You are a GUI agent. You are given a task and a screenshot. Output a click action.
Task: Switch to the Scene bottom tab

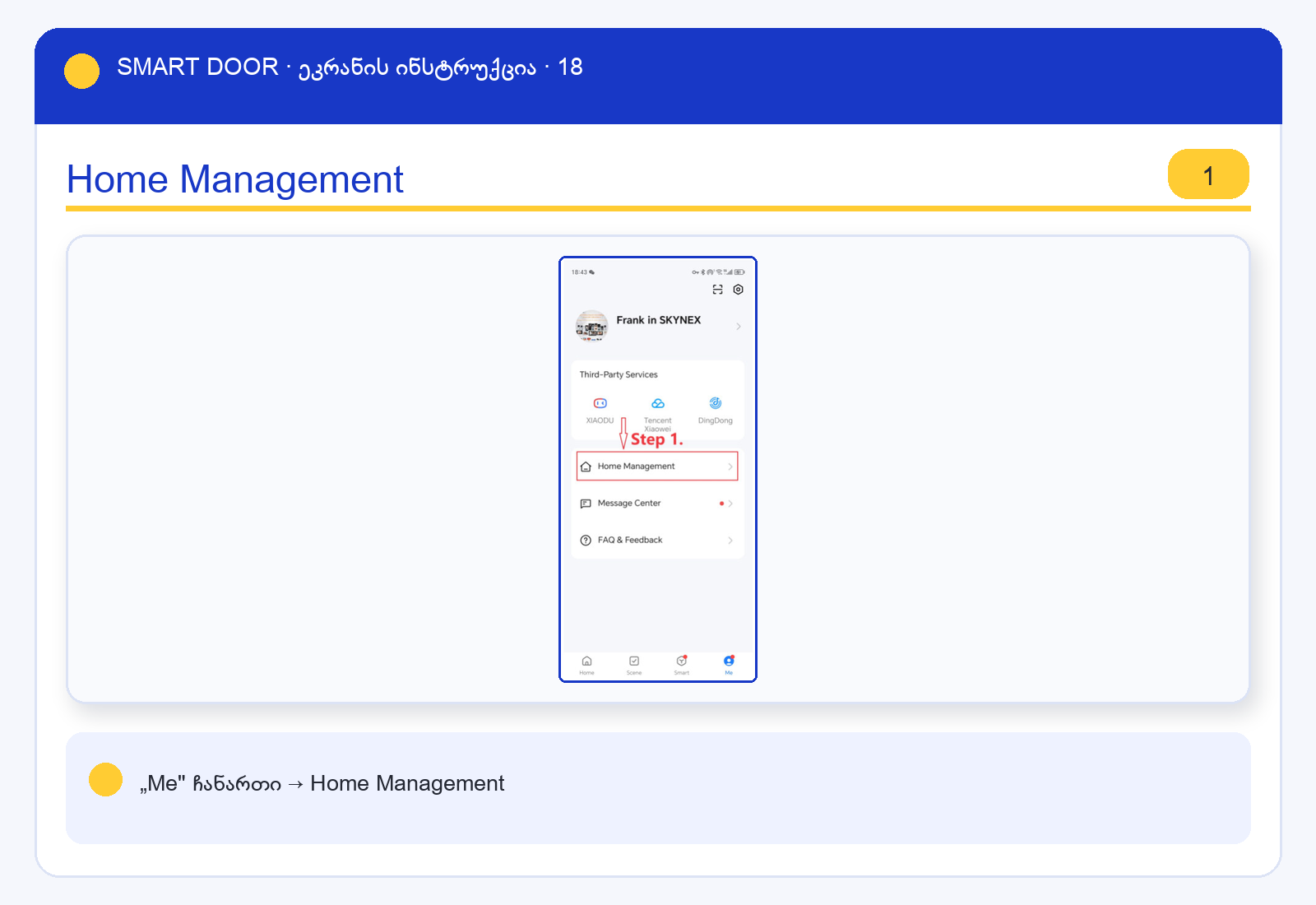coord(634,665)
